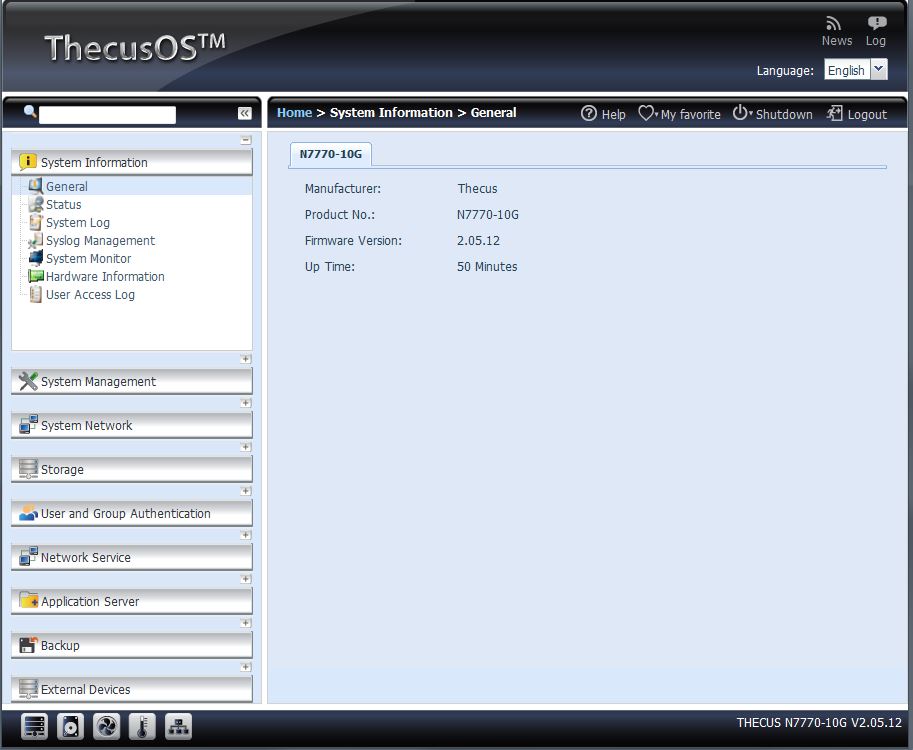
Task: Open System Monitor in the tree
Action: coord(88,259)
